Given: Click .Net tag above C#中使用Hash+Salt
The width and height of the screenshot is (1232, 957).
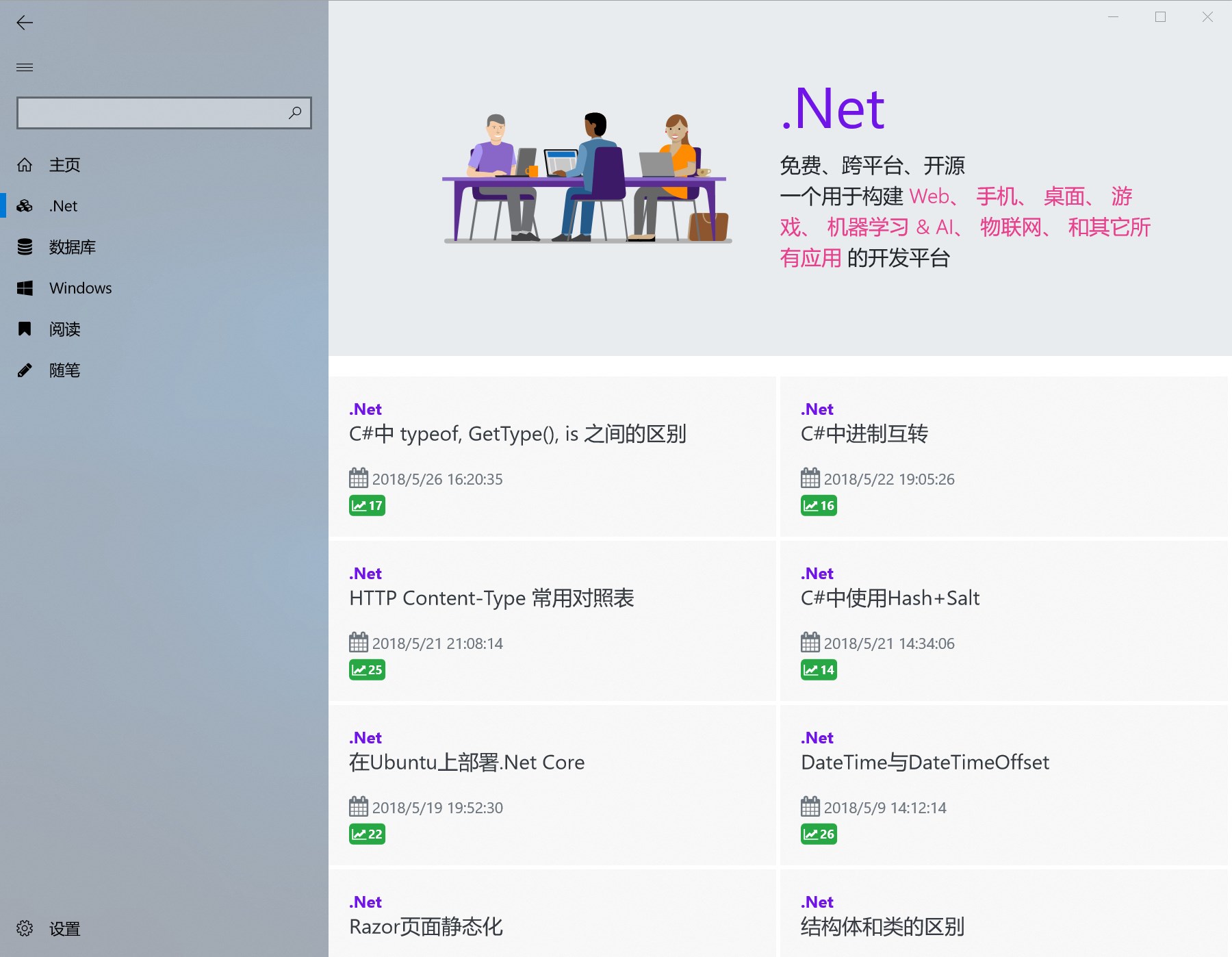Looking at the screenshot, I should coord(817,574).
